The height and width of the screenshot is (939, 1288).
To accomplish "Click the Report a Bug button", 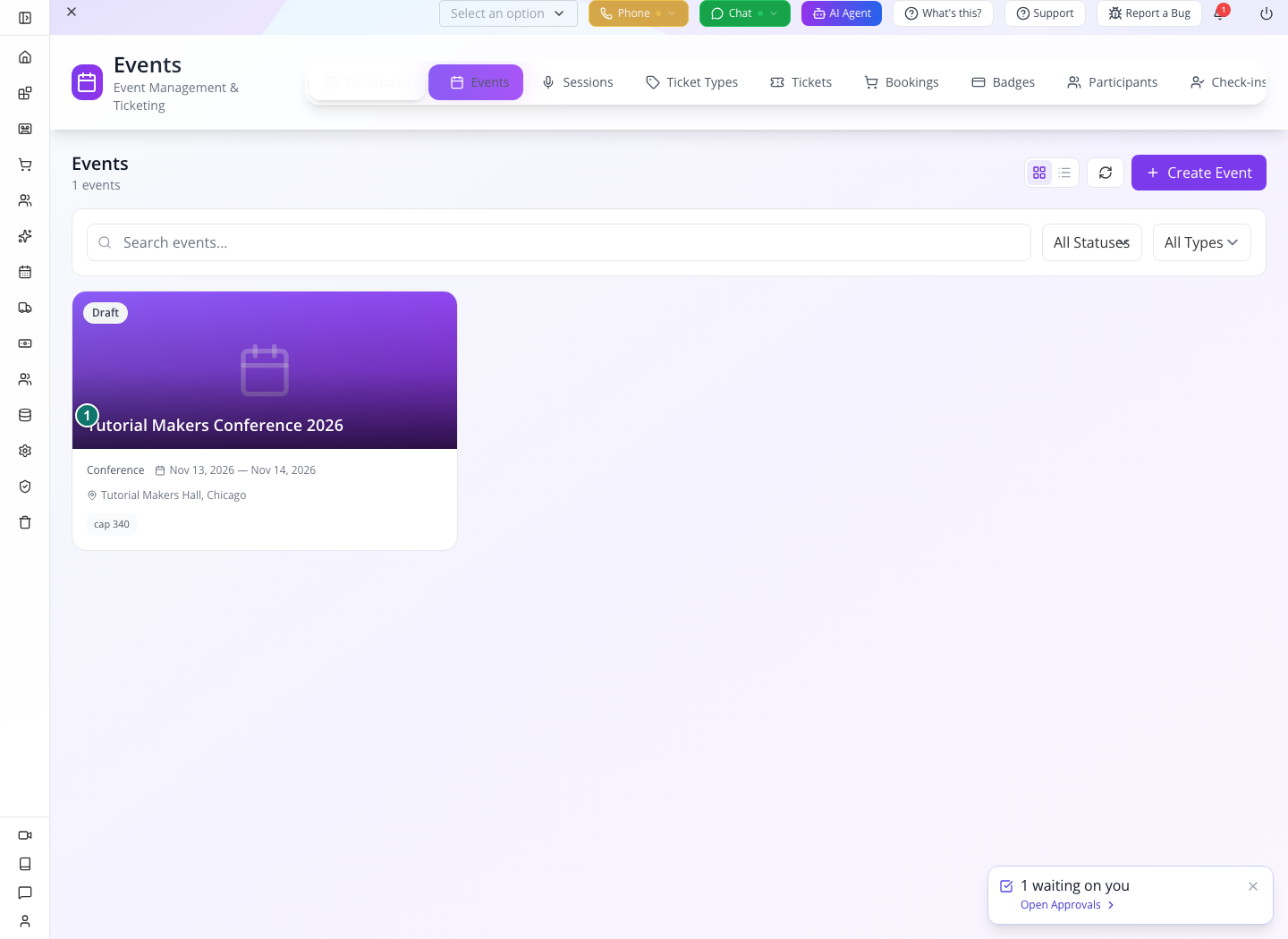I will (1149, 13).
